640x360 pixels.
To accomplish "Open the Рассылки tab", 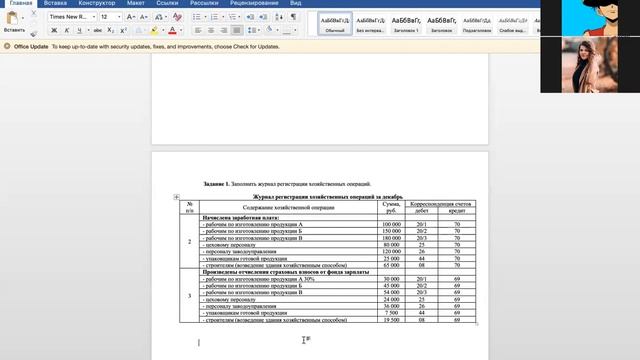I will pos(204,3).
